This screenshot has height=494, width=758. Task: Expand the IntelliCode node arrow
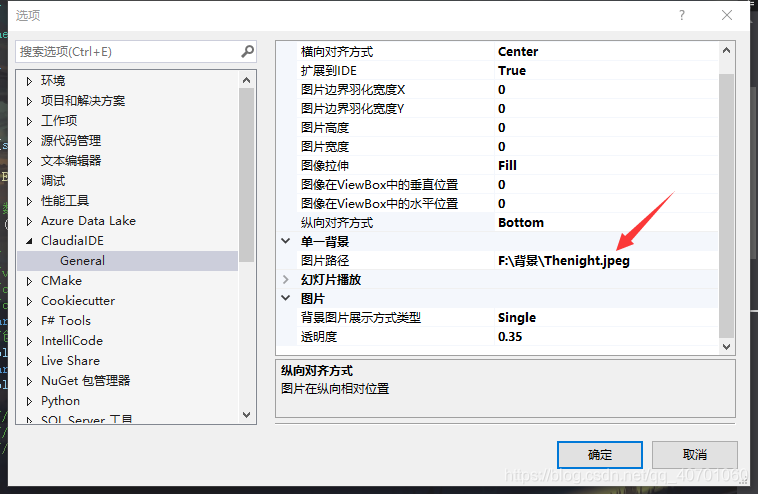[x=29, y=341]
